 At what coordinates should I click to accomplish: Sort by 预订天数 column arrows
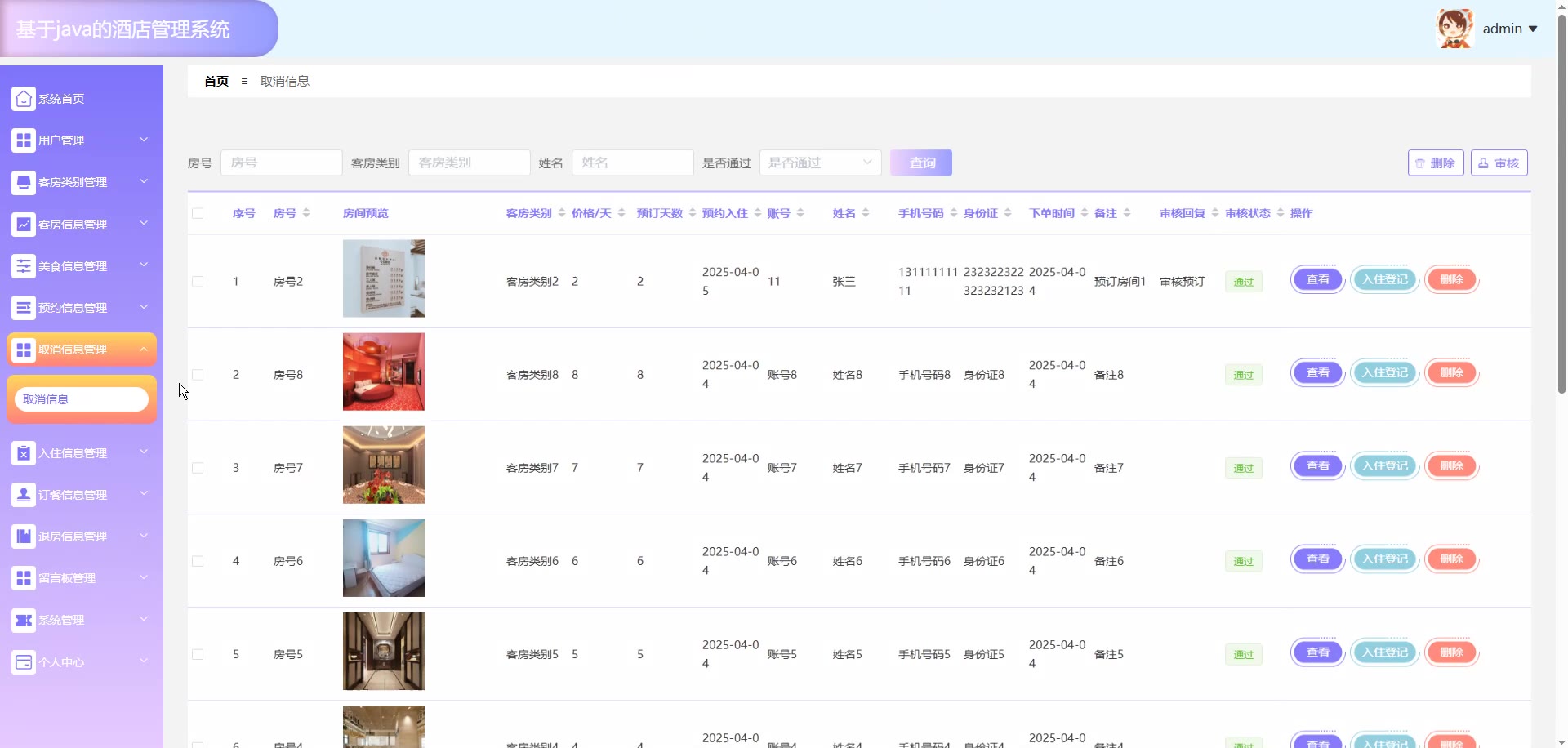tap(693, 213)
